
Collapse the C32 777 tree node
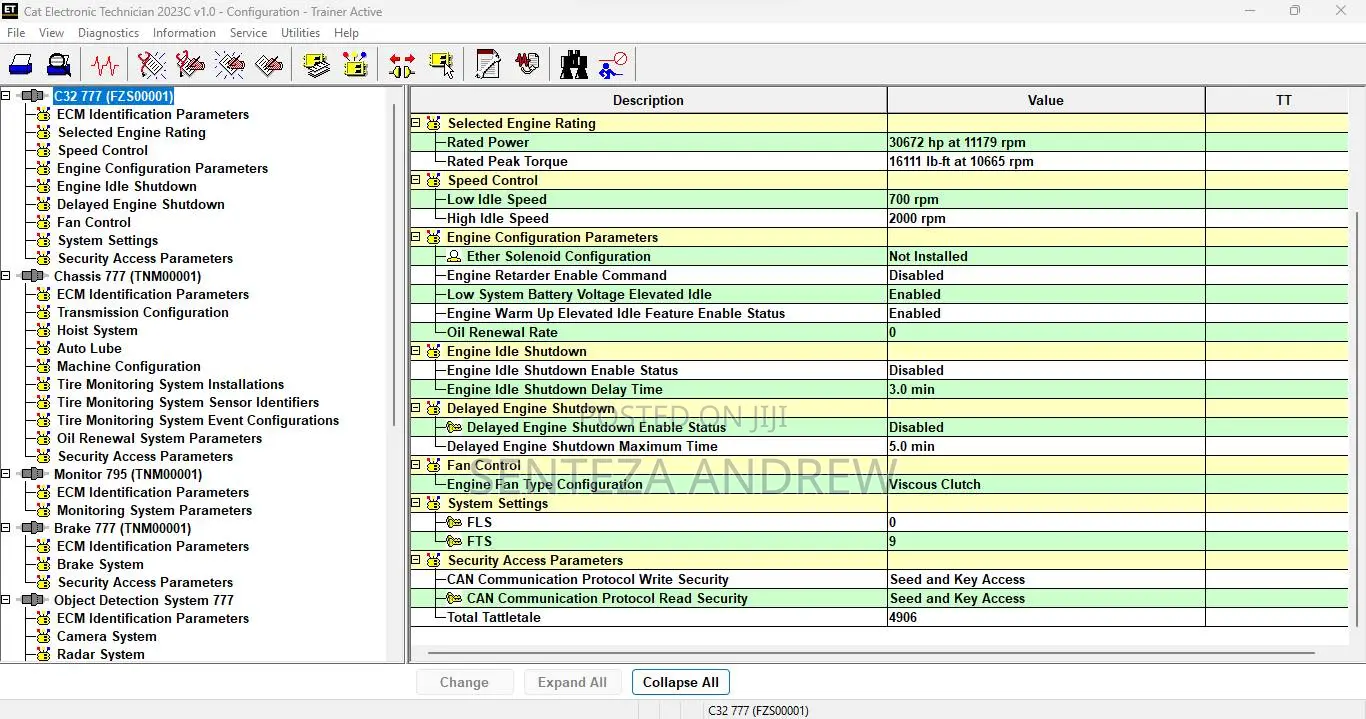6,96
